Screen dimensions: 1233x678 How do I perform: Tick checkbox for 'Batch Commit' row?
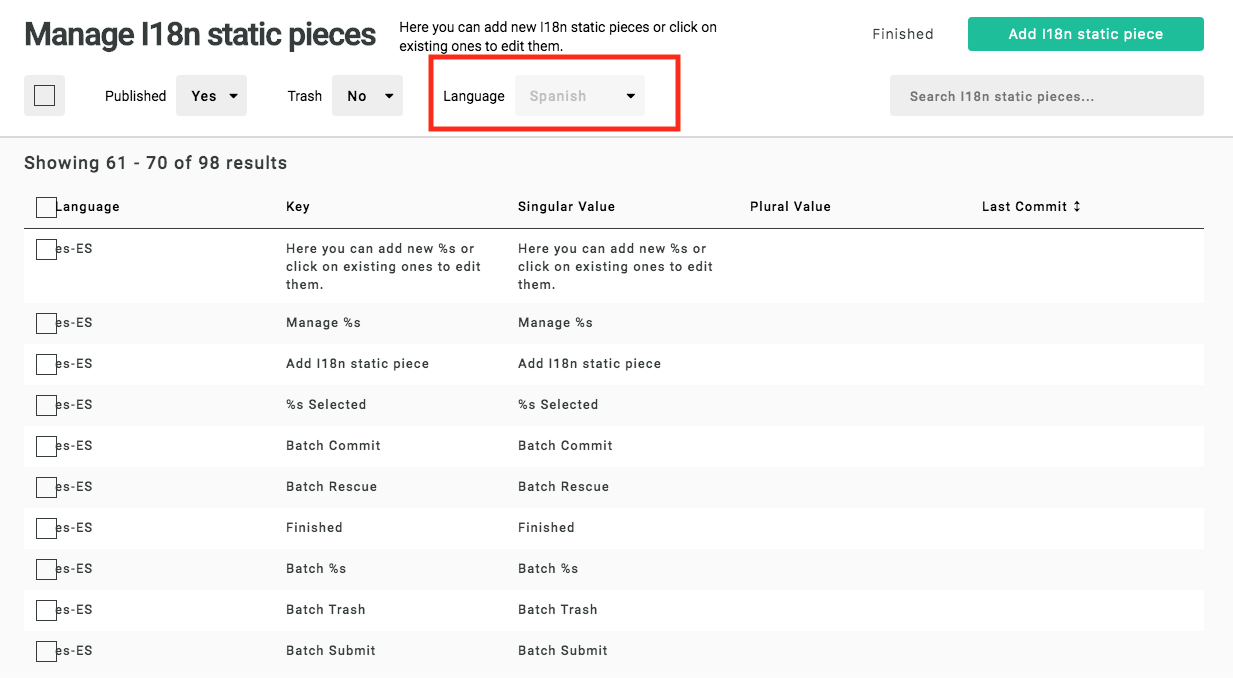pos(46,446)
